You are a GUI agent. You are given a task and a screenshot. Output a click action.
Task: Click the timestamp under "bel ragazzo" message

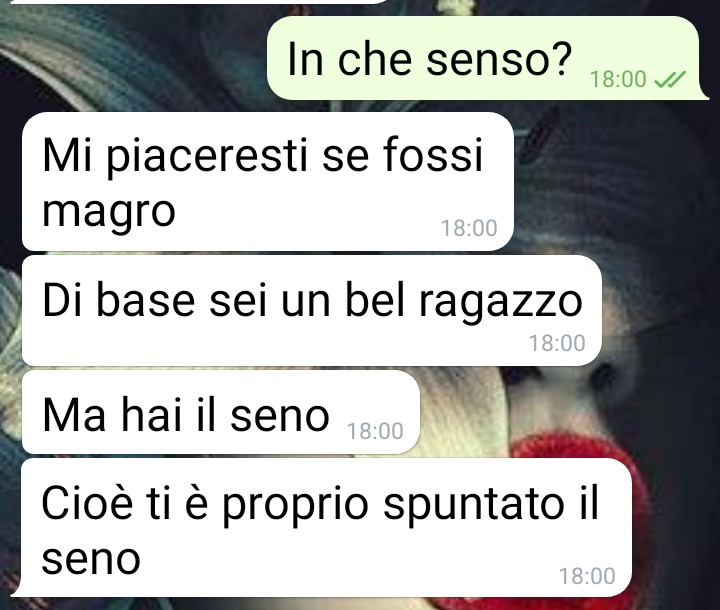point(557,343)
